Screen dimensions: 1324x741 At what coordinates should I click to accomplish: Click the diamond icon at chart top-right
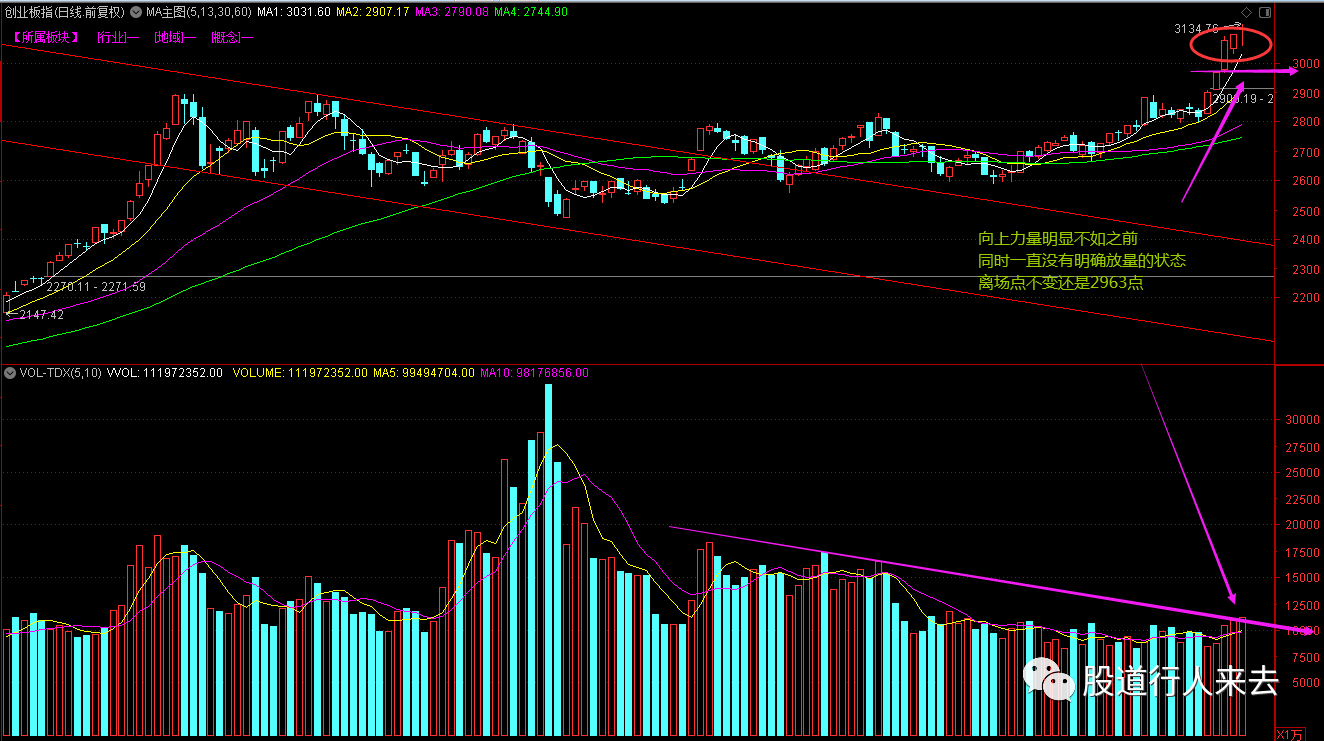[x=1246, y=12]
